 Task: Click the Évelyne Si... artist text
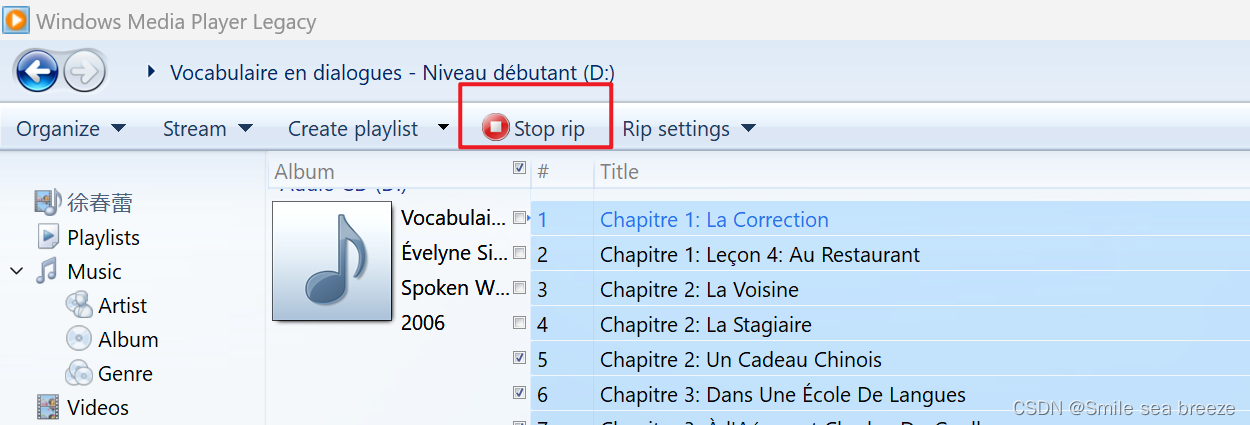coord(454,253)
